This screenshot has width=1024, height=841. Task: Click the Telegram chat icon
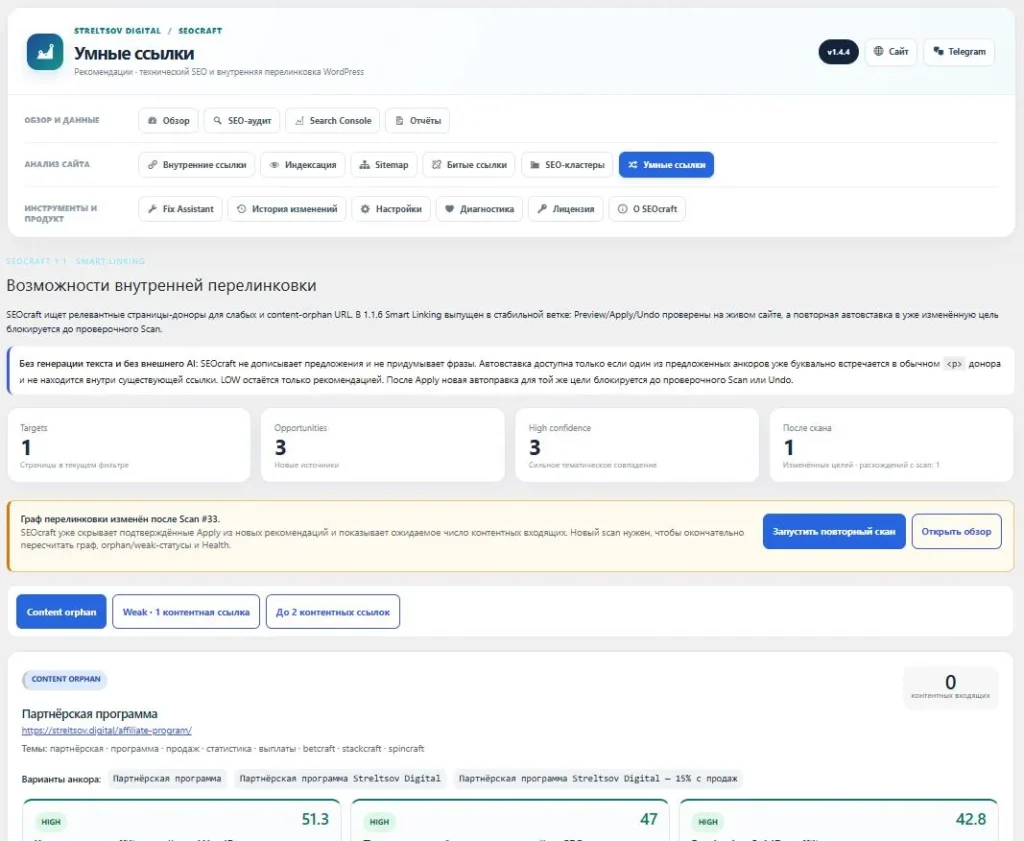point(938,51)
